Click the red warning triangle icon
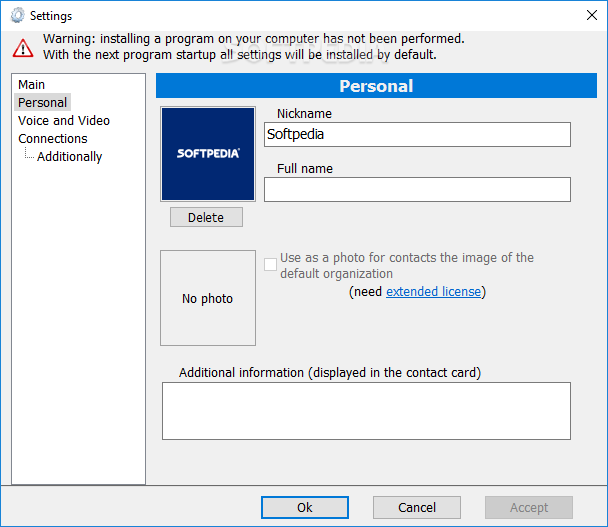Viewport: 608px width, 527px height. point(23,48)
